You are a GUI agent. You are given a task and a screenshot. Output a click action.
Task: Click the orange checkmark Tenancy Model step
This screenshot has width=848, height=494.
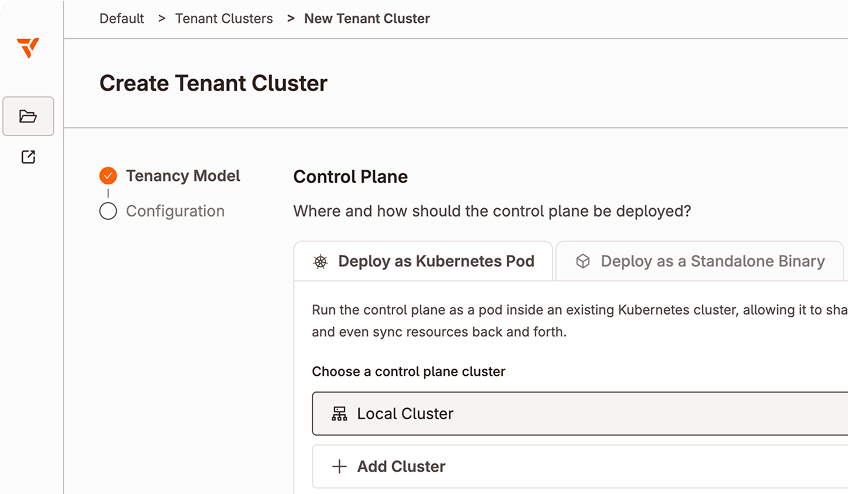[x=108, y=176]
